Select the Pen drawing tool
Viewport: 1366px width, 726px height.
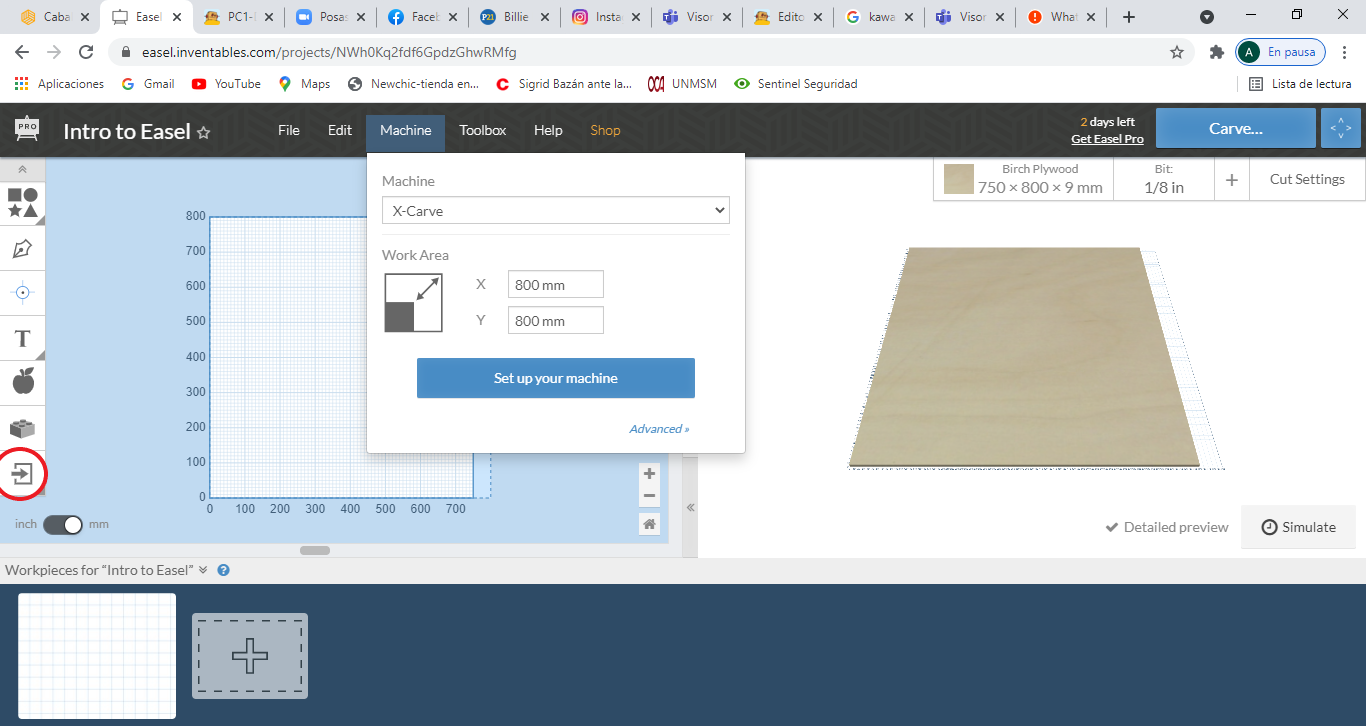23,248
